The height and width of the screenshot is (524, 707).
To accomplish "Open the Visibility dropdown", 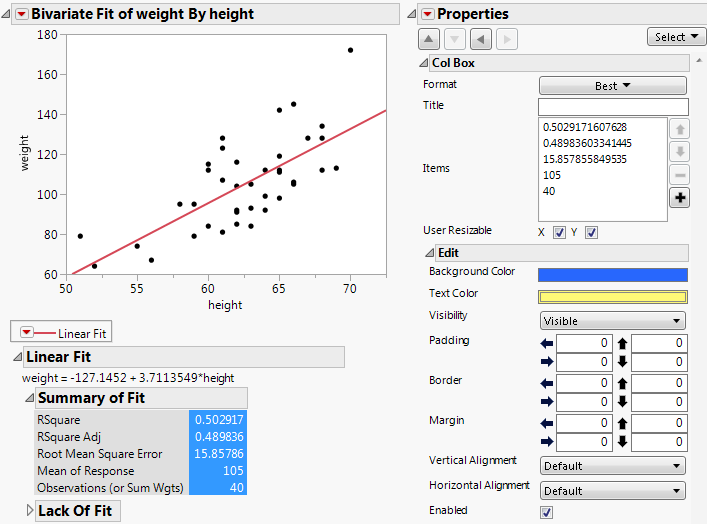I will (612, 321).
